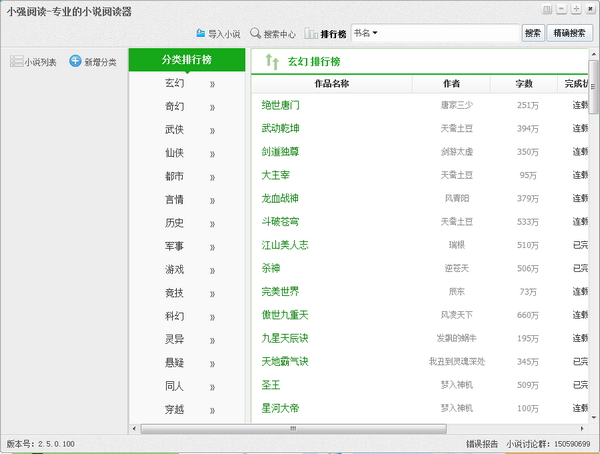The height and width of the screenshot is (454, 600).
Task: Click the 精确搜索 button
Action: [x=571, y=33]
